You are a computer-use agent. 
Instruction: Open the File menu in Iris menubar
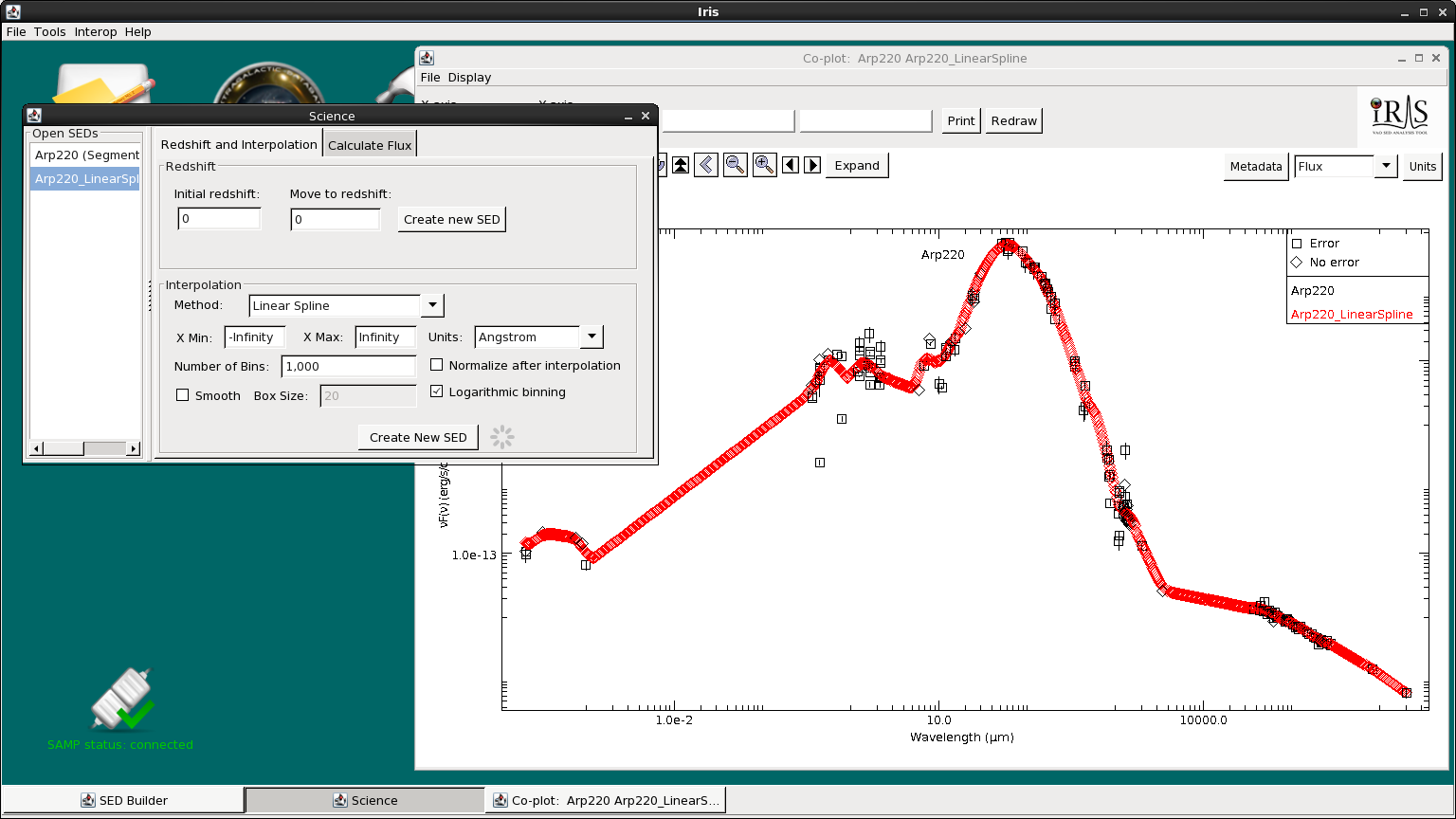[x=16, y=31]
